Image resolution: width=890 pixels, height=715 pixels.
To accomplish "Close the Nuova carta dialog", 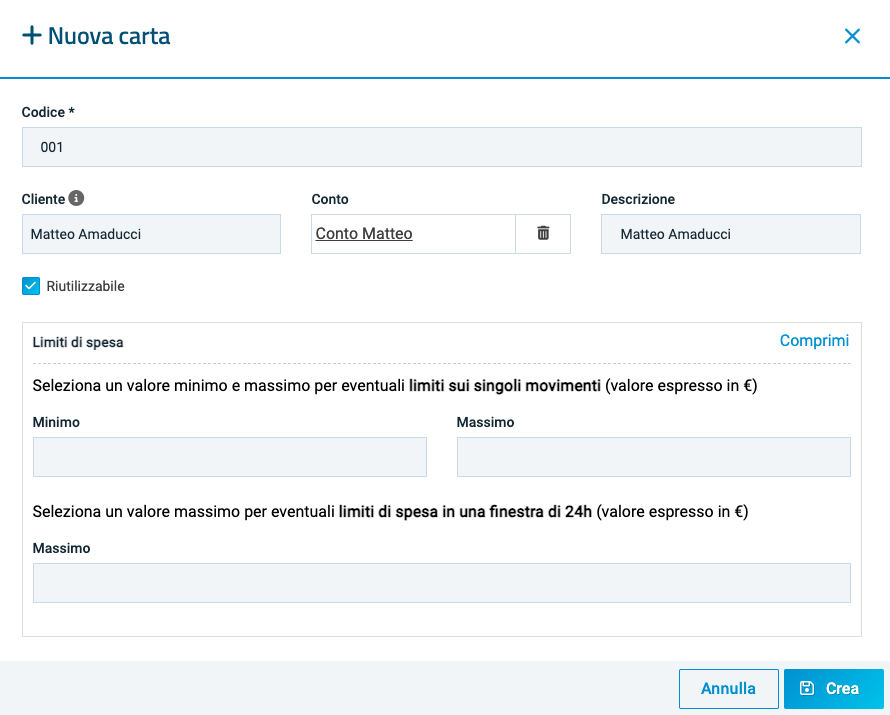I will 852,36.
